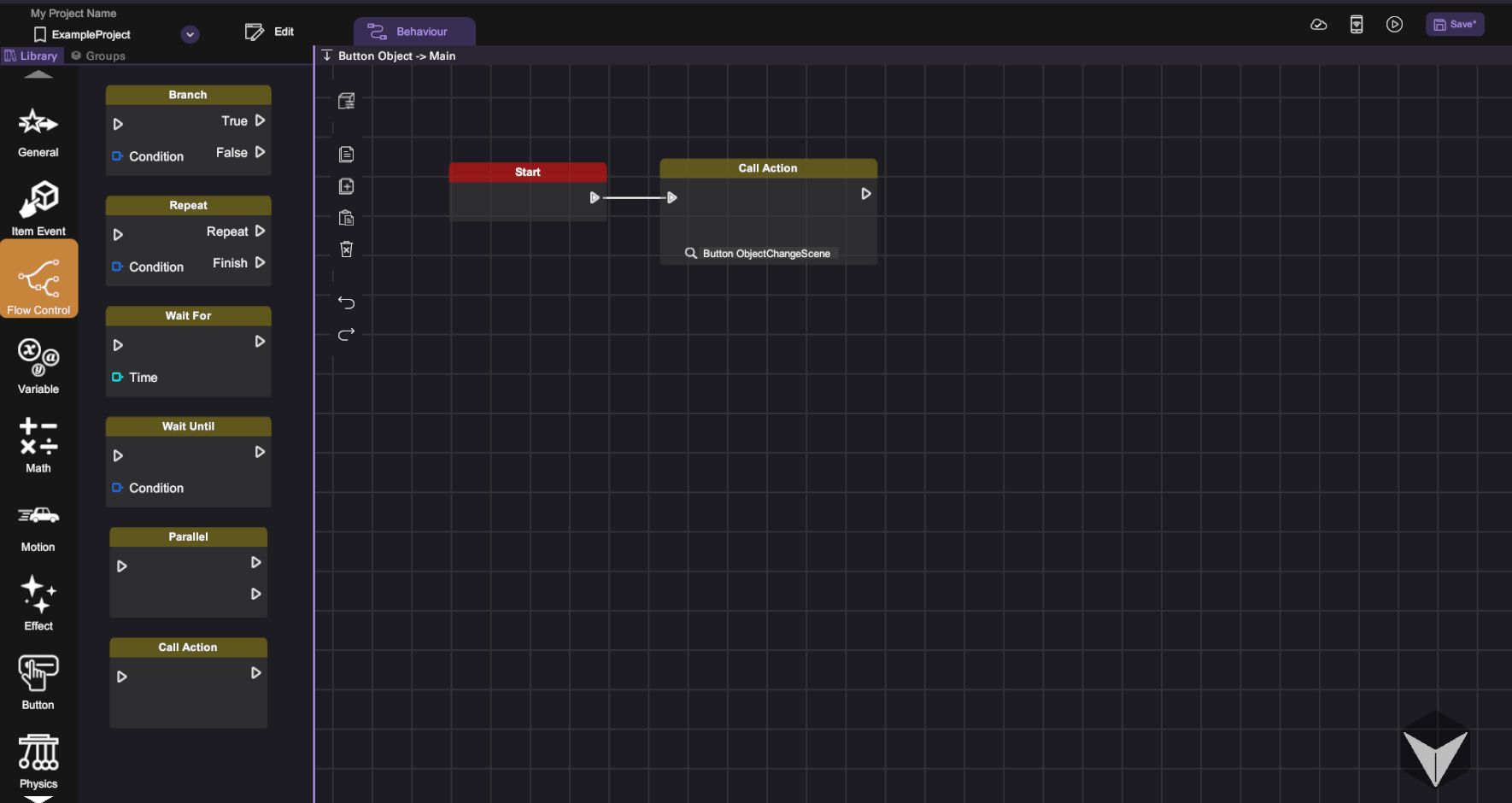This screenshot has height=803, width=1512.
Task: Click the Save button
Action: [1454, 25]
